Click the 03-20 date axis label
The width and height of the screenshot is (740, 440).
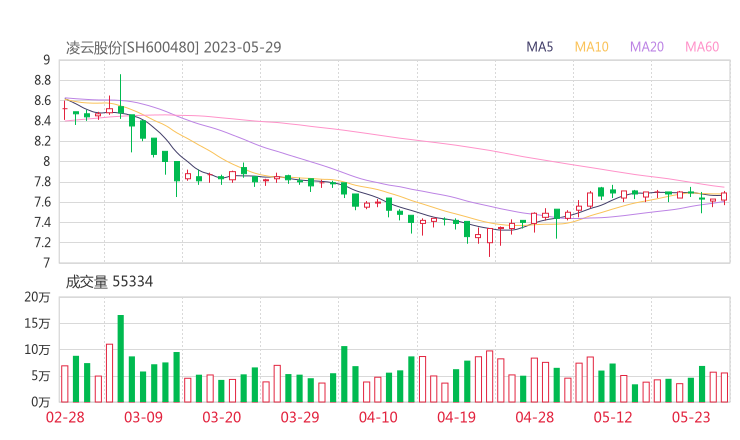click(222, 417)
